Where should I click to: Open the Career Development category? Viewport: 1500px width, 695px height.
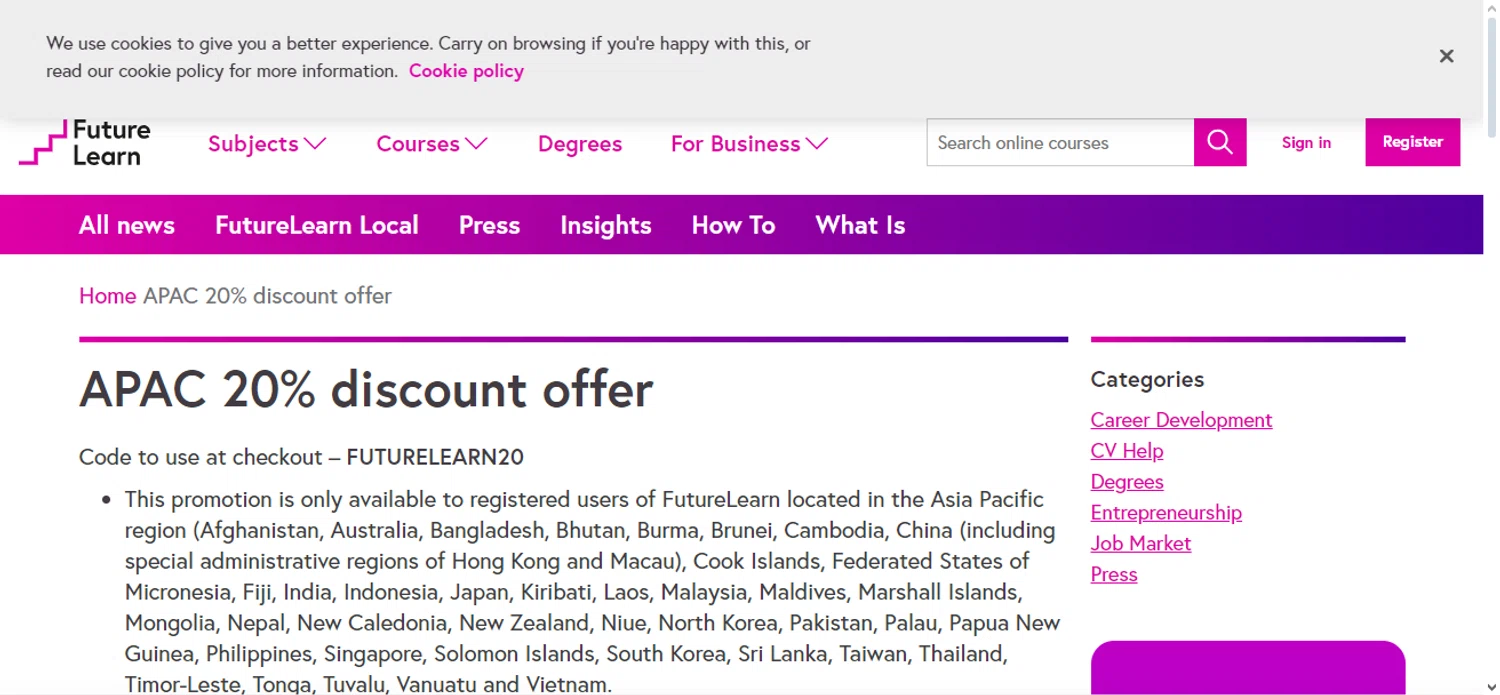point(1181,420)
